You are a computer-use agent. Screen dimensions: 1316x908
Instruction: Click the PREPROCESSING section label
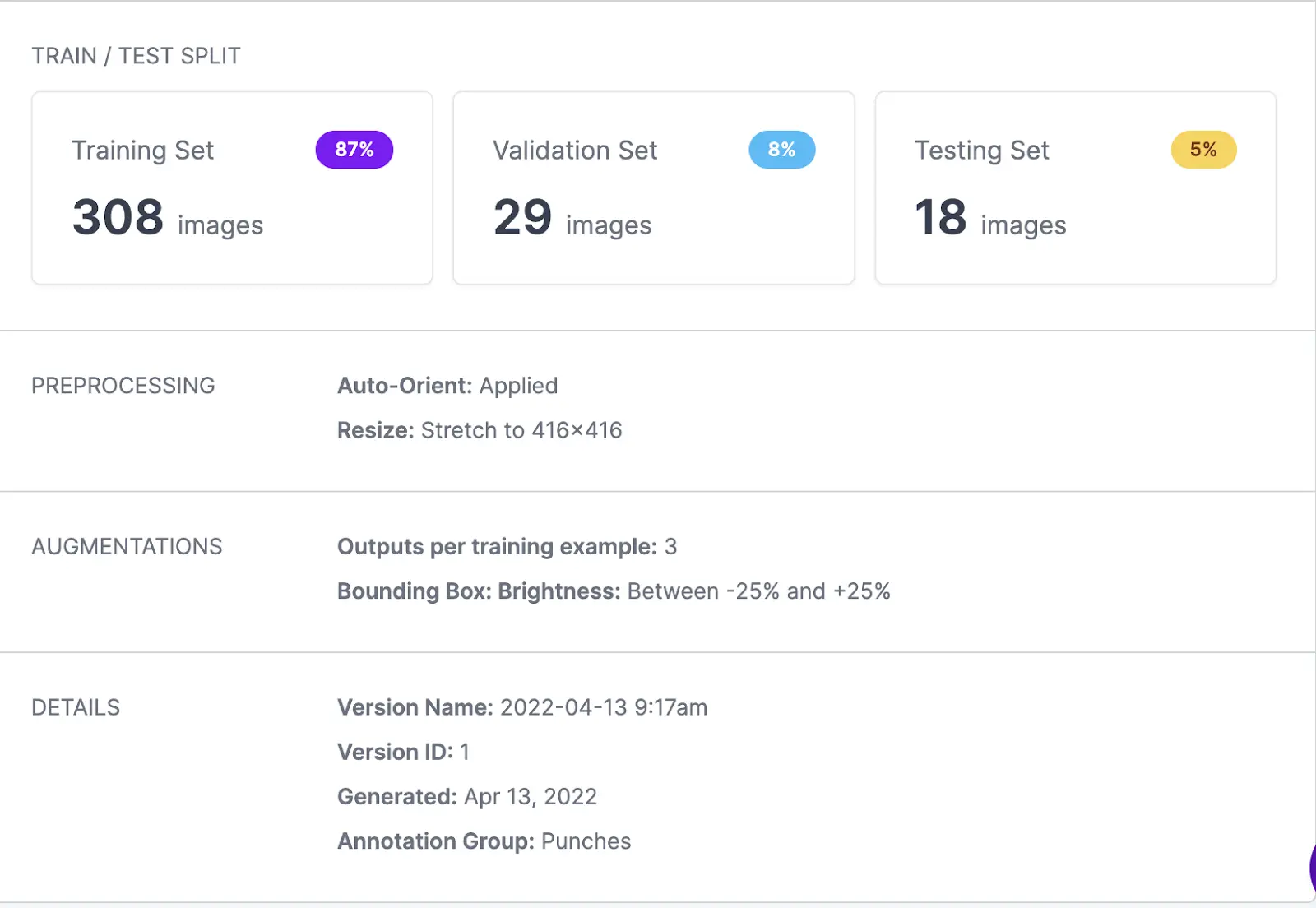click(123, 386)
